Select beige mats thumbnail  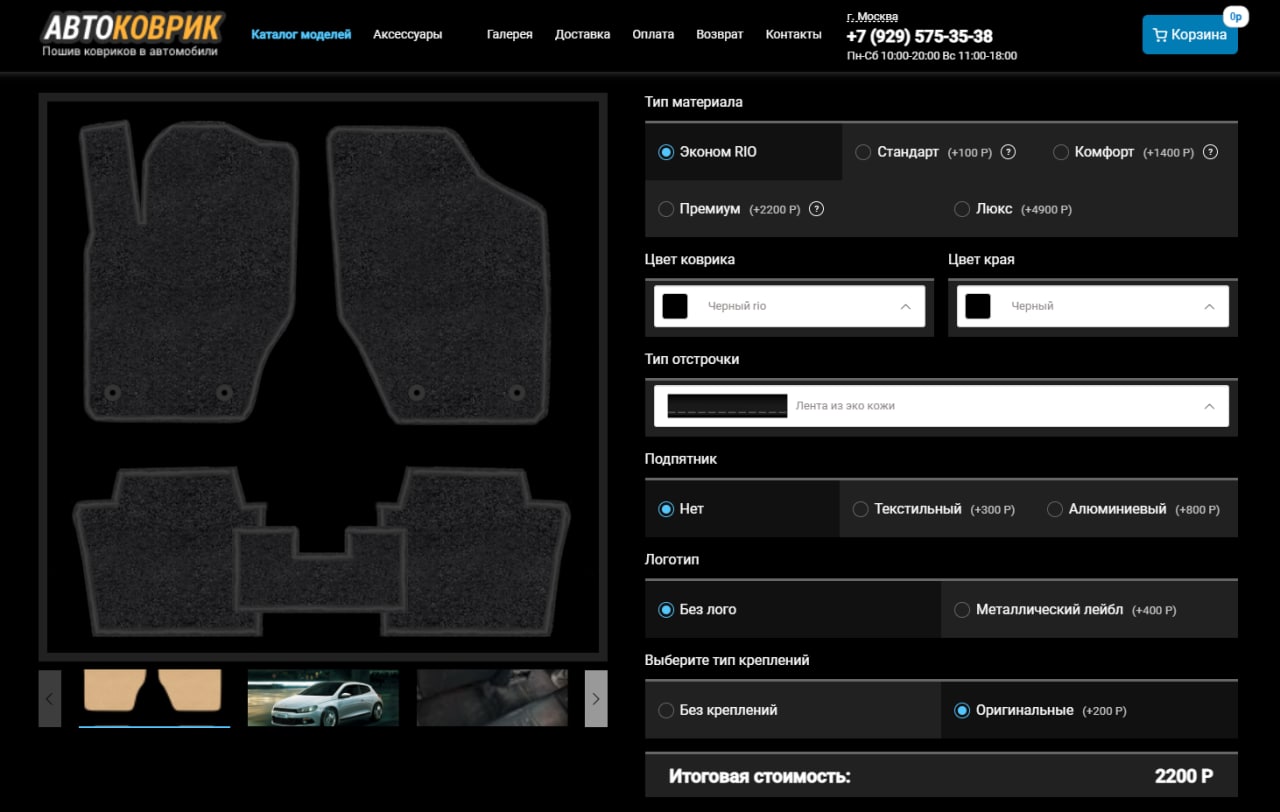point(154,698)
